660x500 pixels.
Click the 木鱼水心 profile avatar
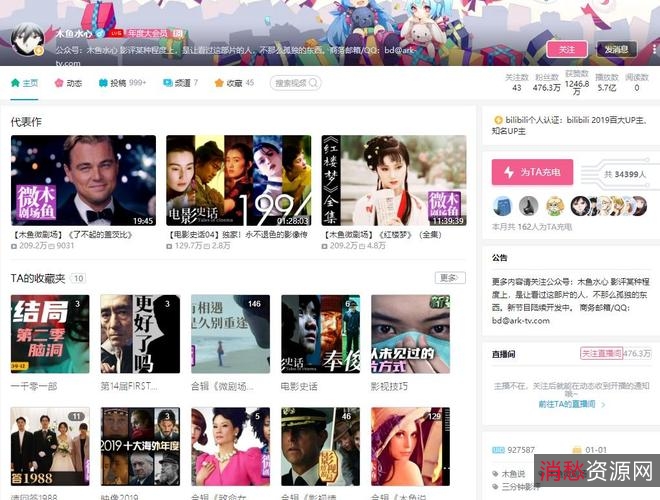click(x=29, y=41)
